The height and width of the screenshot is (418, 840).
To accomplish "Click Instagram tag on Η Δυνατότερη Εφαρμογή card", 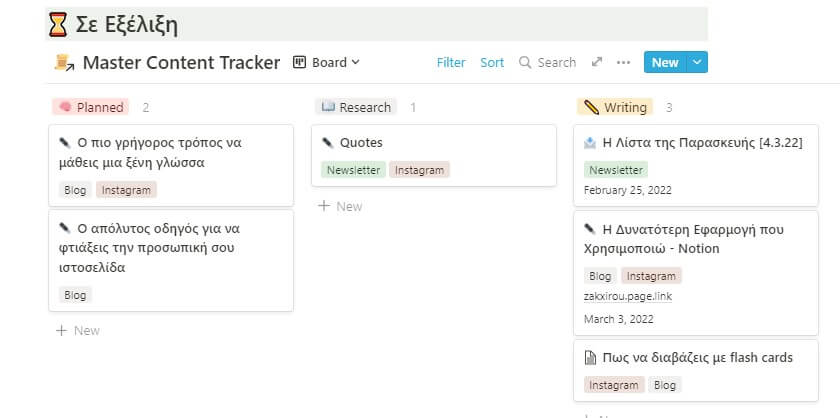I will click(651, 276).
